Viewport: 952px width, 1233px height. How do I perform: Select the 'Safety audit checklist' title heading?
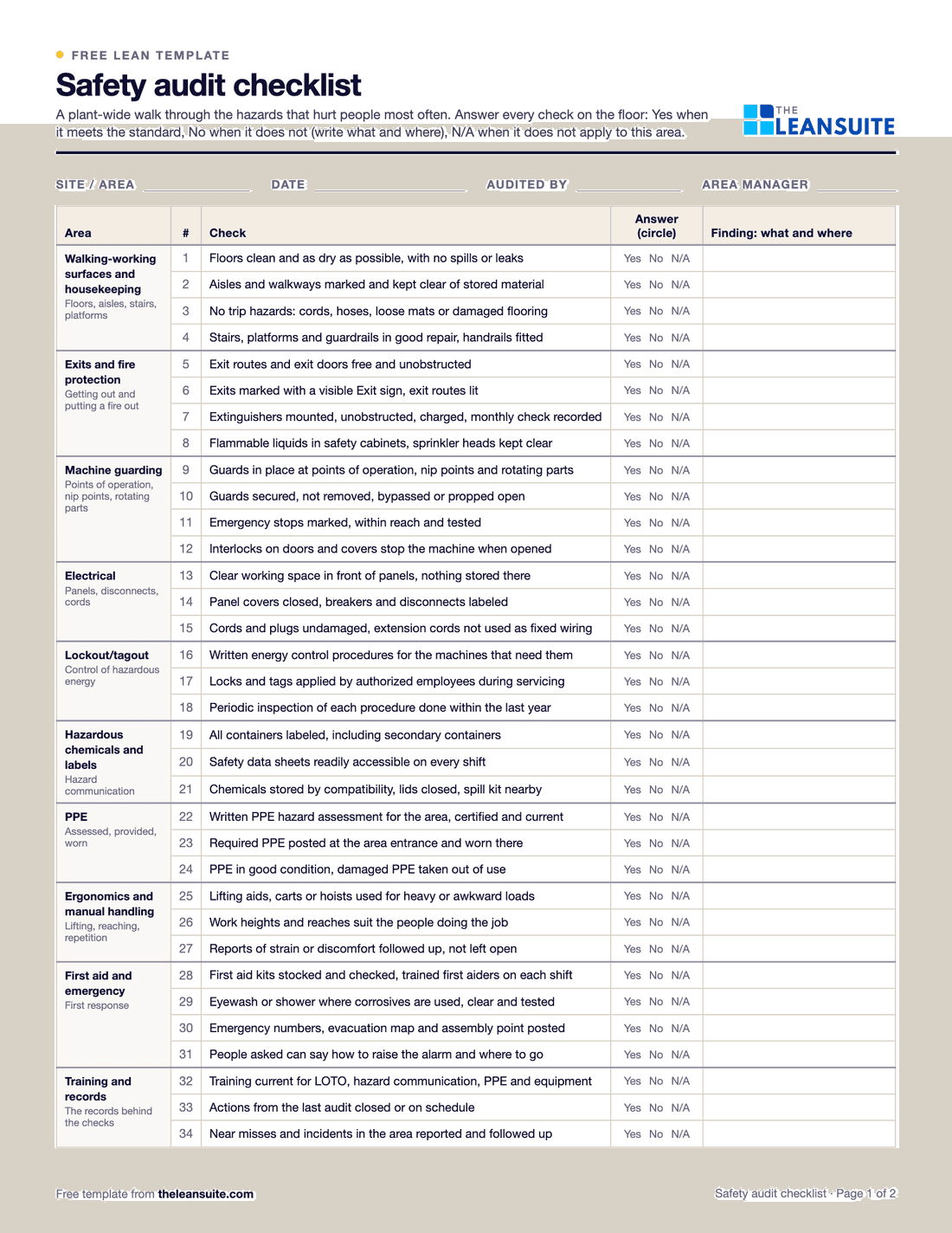(x=209, y=85)
